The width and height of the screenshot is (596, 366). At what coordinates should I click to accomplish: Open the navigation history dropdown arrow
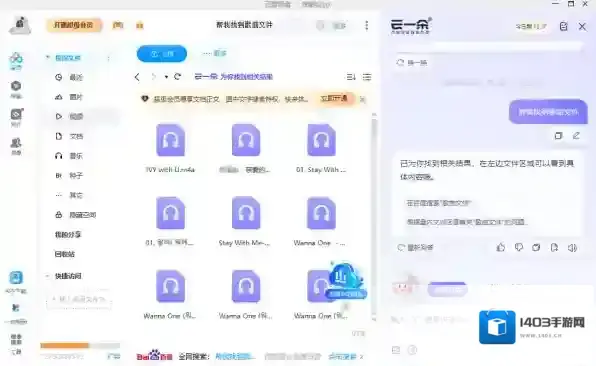166,77
